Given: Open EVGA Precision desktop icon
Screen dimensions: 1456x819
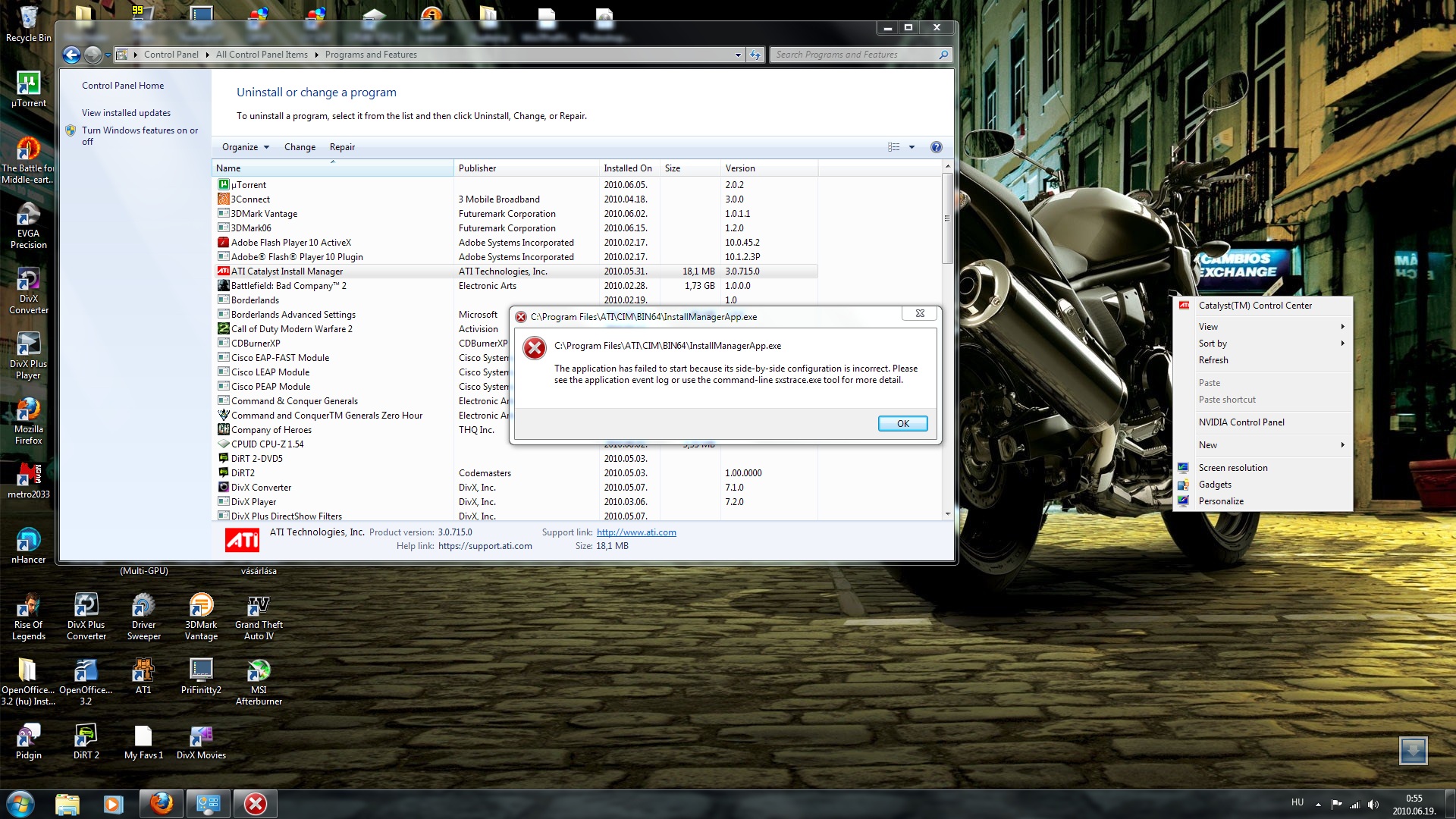Looking at the screenshot, I should point(28,225).
